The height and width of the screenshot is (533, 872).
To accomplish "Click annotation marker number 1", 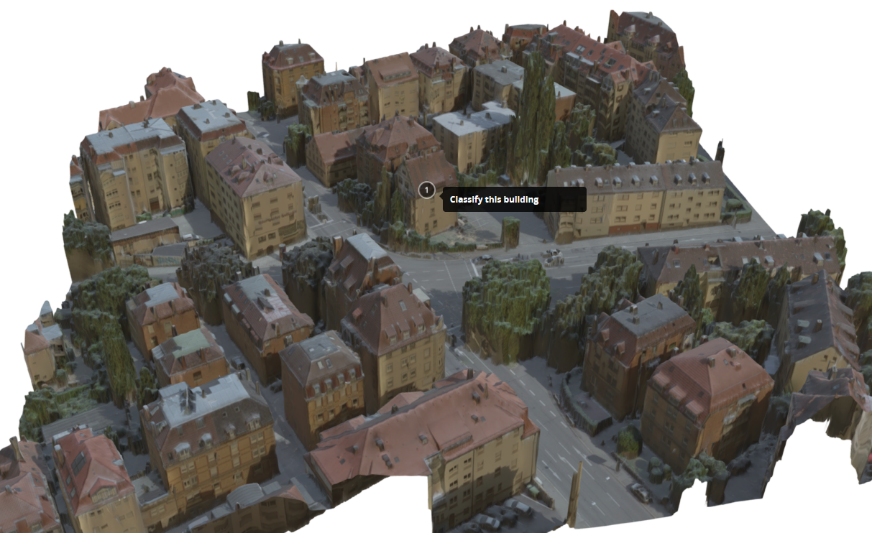I will pos(427,190).
